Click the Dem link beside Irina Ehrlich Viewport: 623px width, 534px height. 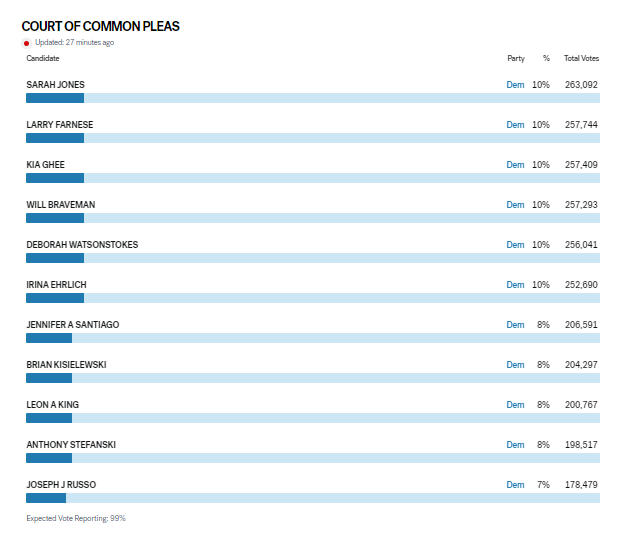[x=515, y=285]
